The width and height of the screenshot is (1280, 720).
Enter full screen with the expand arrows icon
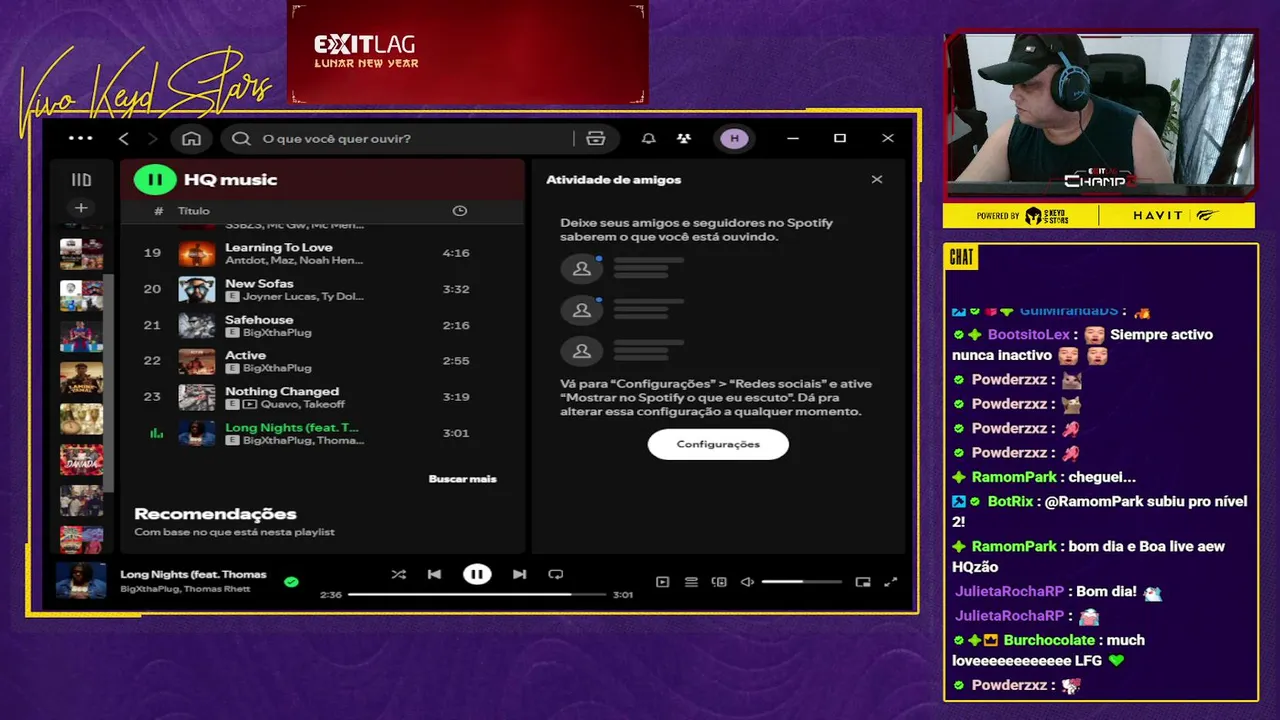pyautogui.click(x=891, y=582)
